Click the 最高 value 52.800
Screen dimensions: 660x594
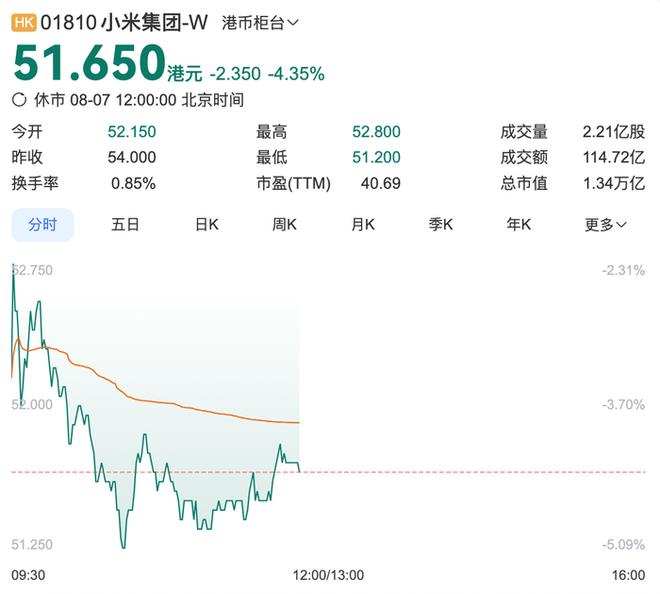(376, 131)
